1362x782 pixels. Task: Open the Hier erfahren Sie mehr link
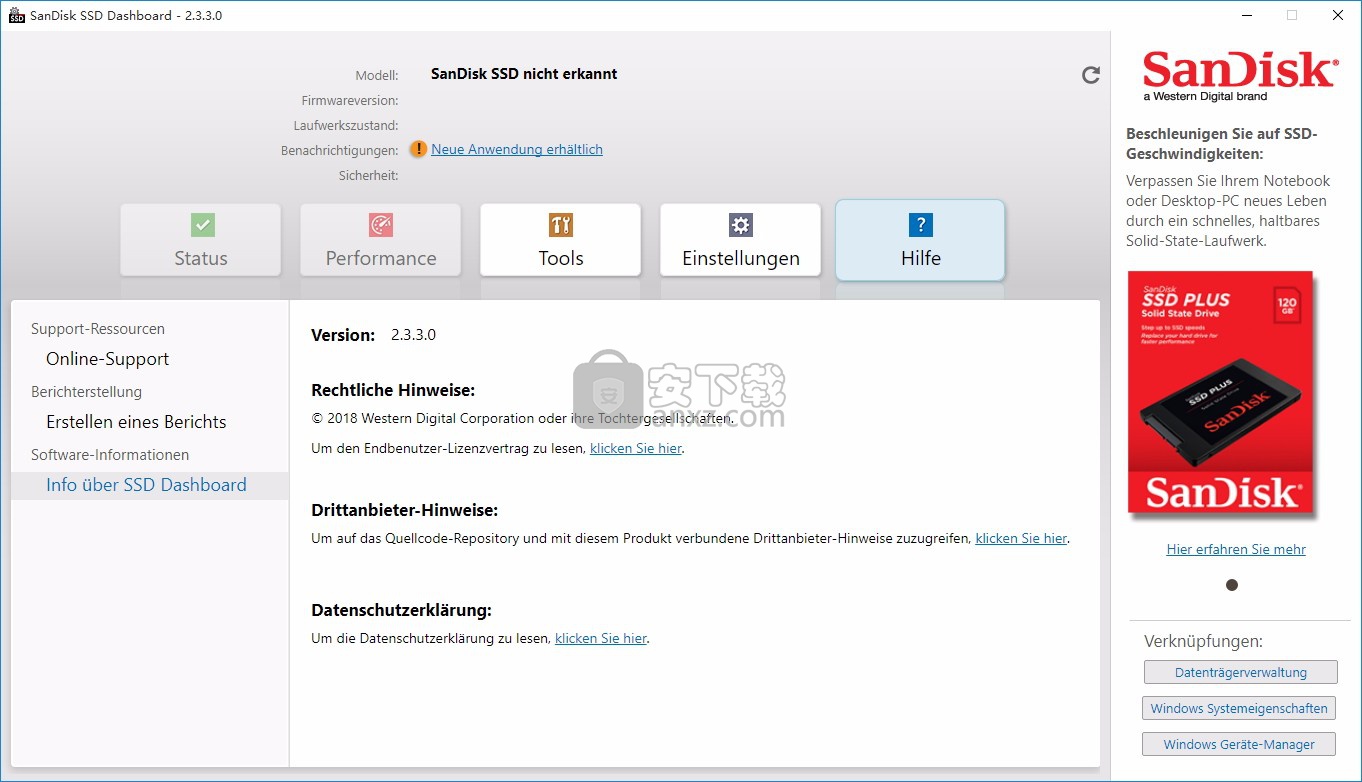(x=1236, y=549)
